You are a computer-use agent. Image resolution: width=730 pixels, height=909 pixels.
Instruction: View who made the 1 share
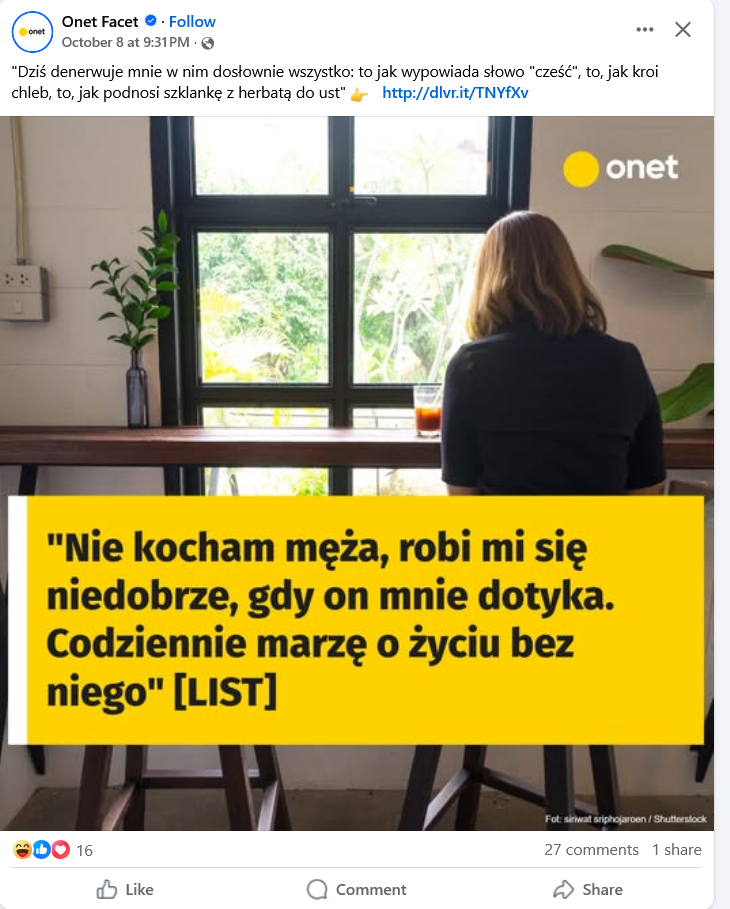tap(677, 850)
